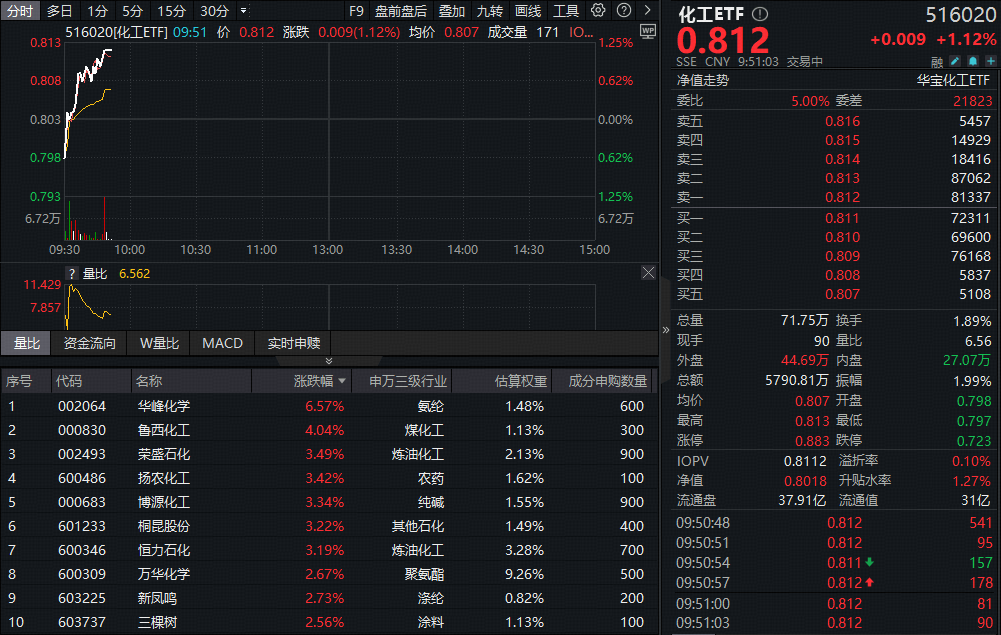Enable the 九转 nine-turn indicator
Screen dimensions: 1001x635
click(489, 10)
